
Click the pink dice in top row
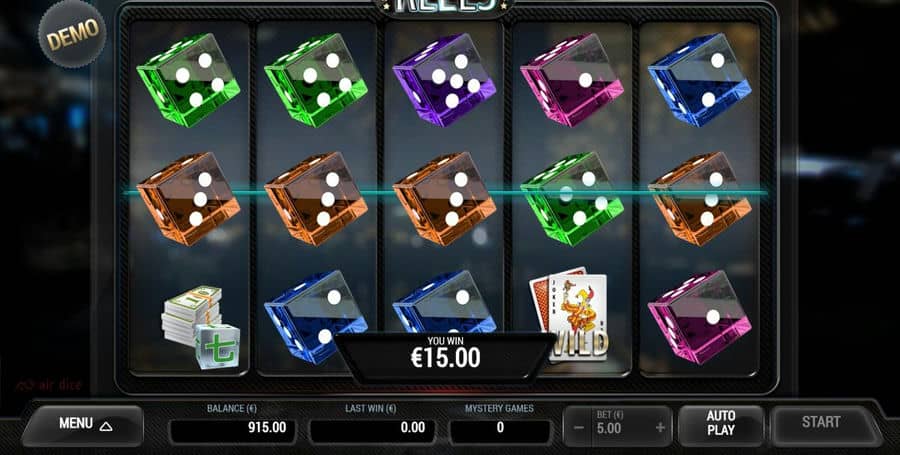tap(572, 79)
